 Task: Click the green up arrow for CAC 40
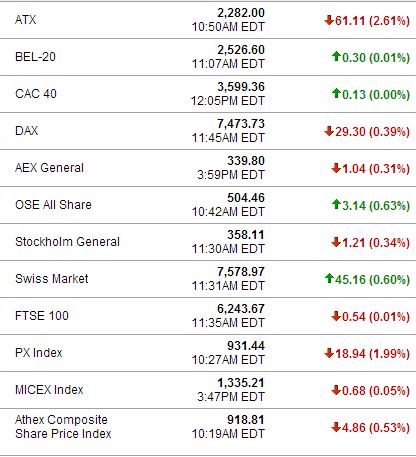[x=336, y=93]
